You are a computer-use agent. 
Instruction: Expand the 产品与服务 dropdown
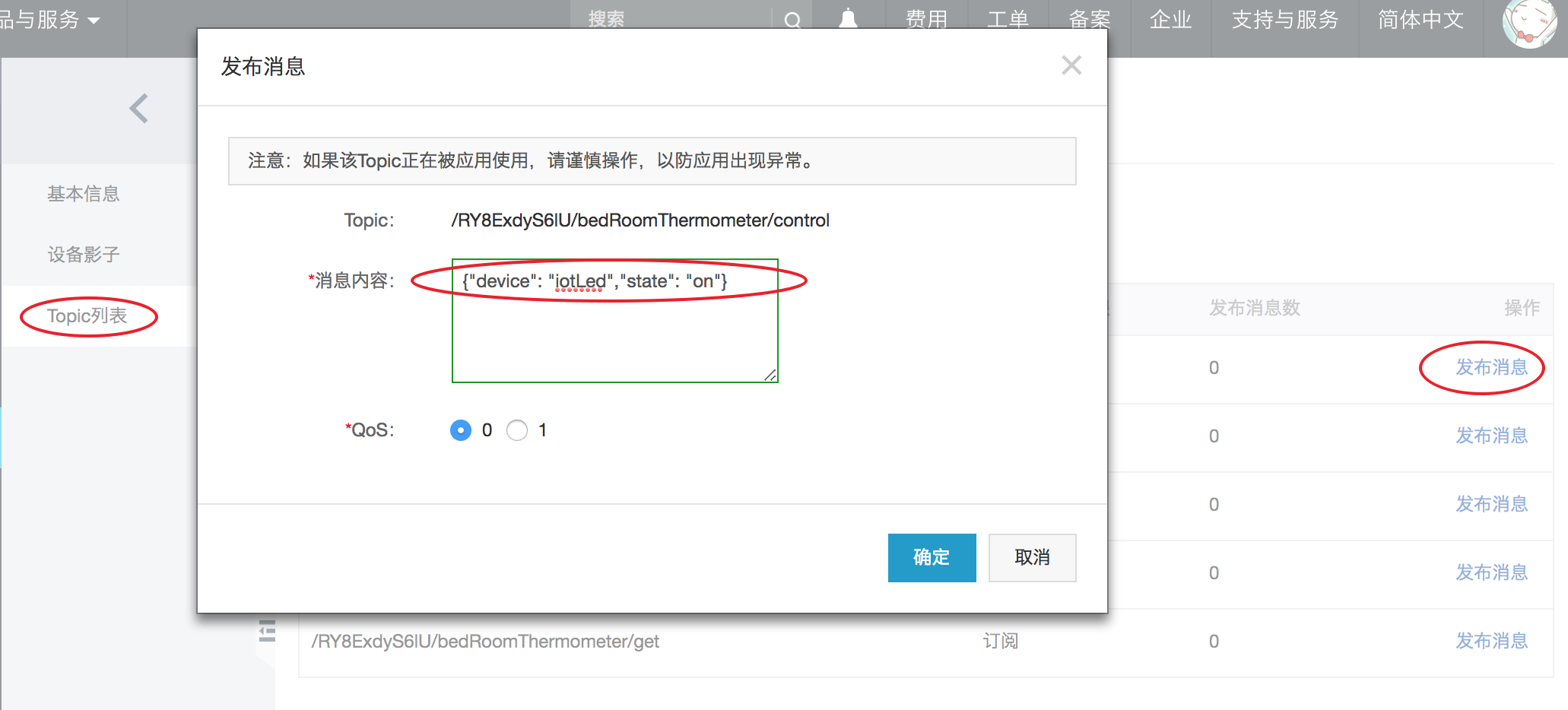point(49,20)
